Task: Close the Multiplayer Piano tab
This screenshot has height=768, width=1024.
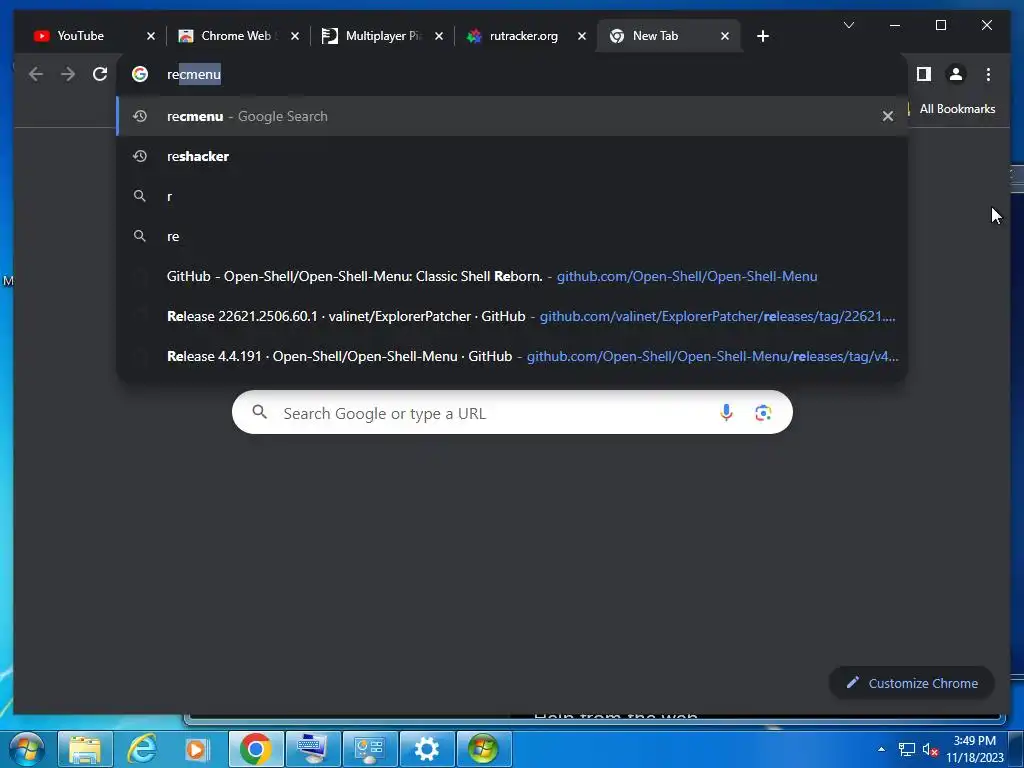Action: click(439, 36)
